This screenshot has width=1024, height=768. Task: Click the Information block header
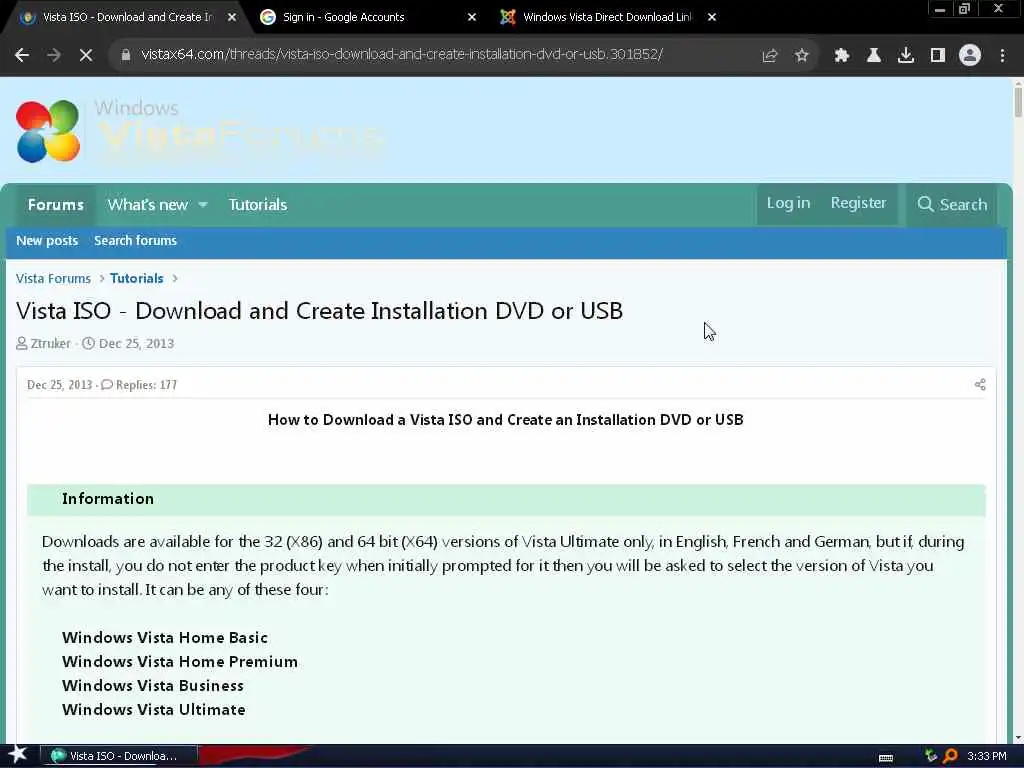pyautogui.click(x=506, y=499)
